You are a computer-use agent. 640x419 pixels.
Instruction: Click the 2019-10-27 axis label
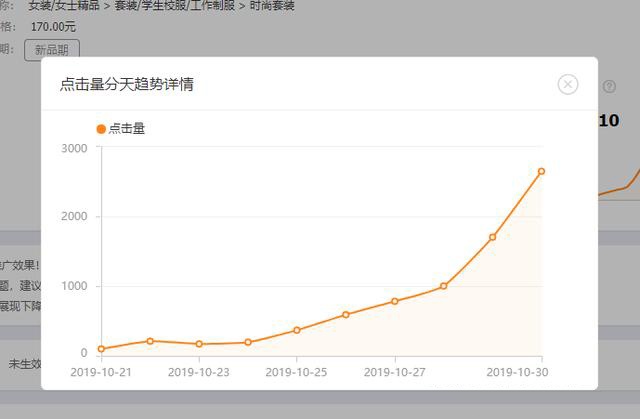(394, 372)
